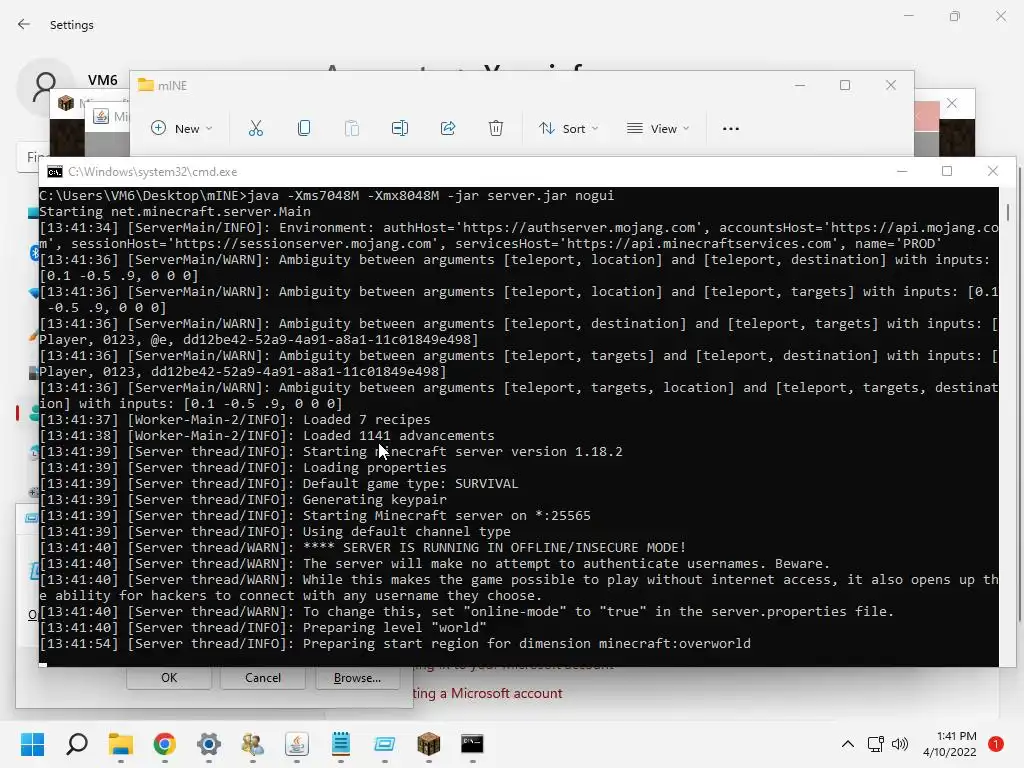Click the Cut scissors icon in mINE explorer
The image size is (1024, 768).
tap(255, 128)
